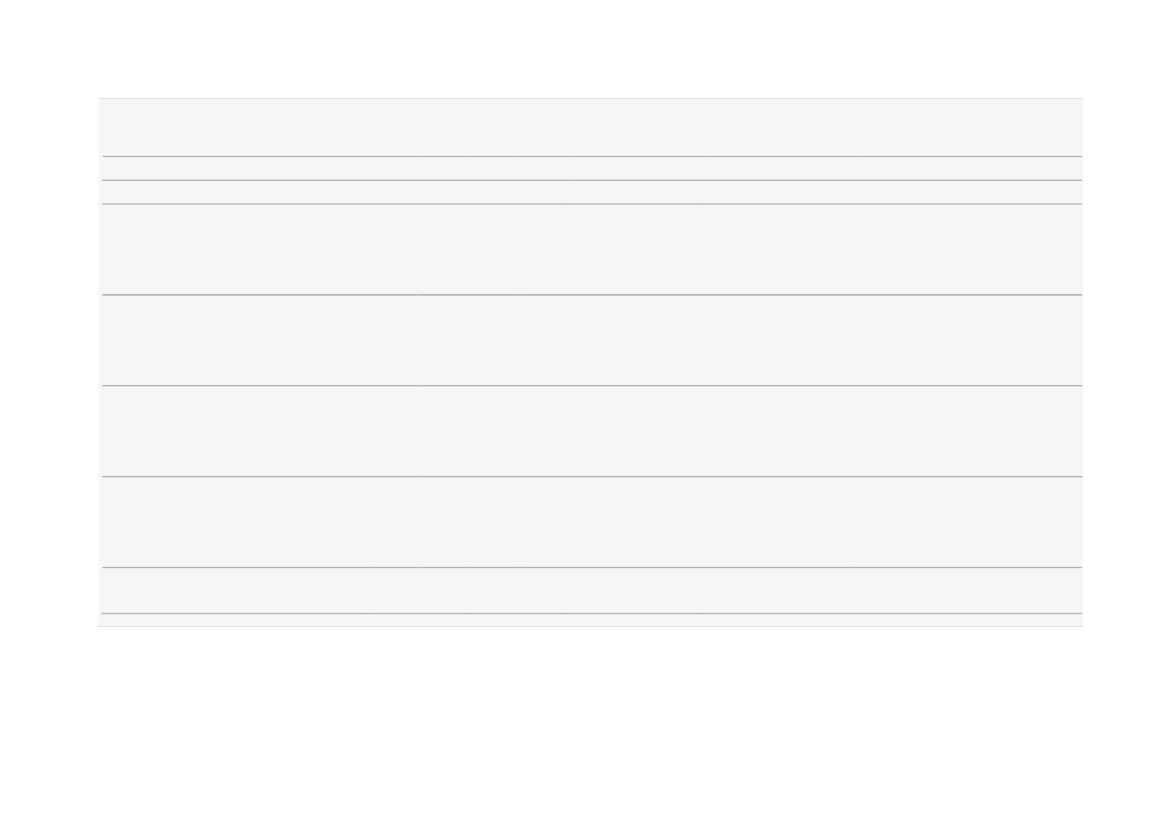Image resolution: width=1170 pixels, height=827 pixels.
Task: Click last-column cell in second tall row
Action: [x=965, y=340]
